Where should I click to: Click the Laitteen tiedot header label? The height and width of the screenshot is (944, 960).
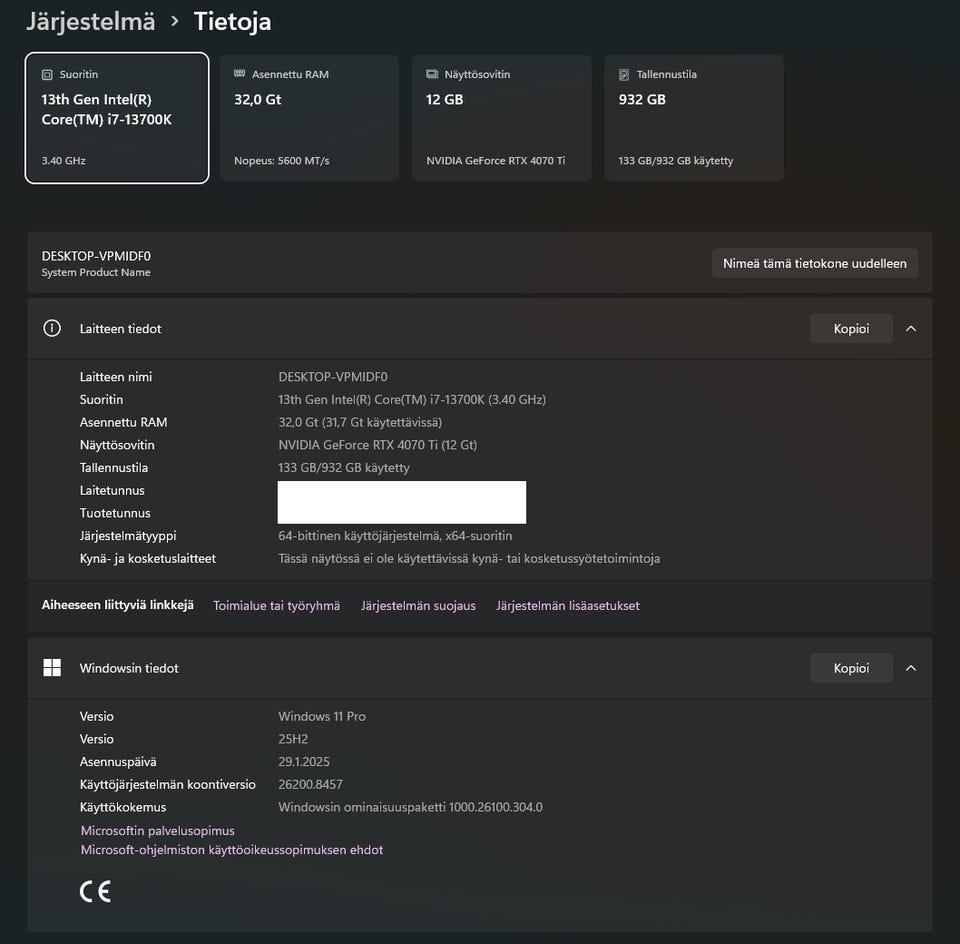(x=121, y=329)
